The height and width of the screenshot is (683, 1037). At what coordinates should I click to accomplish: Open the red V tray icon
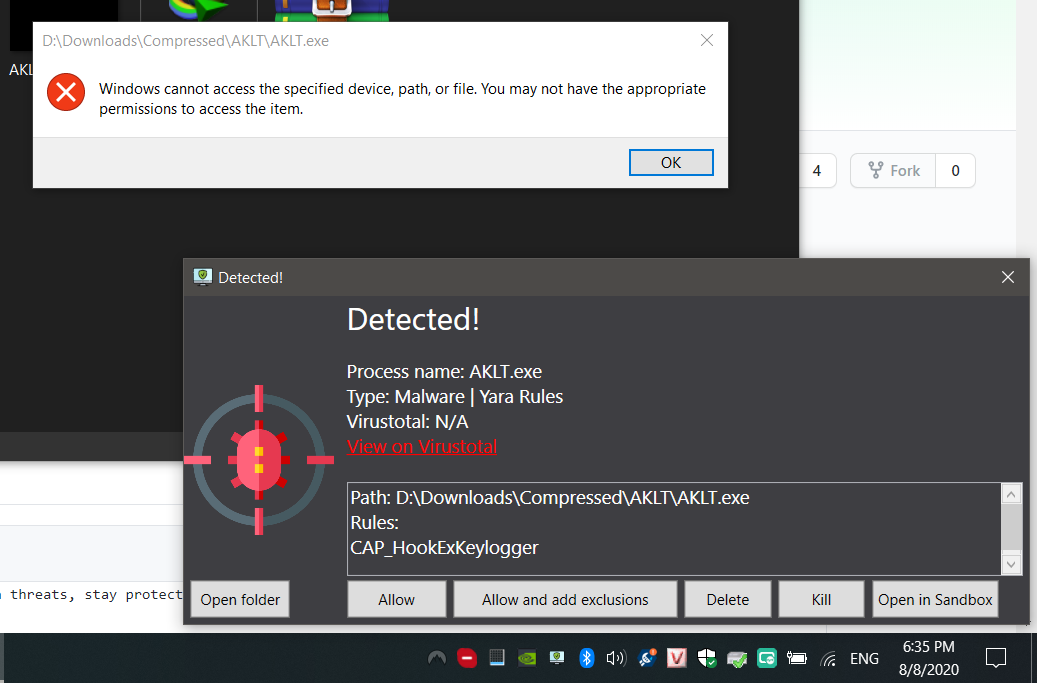676,658
